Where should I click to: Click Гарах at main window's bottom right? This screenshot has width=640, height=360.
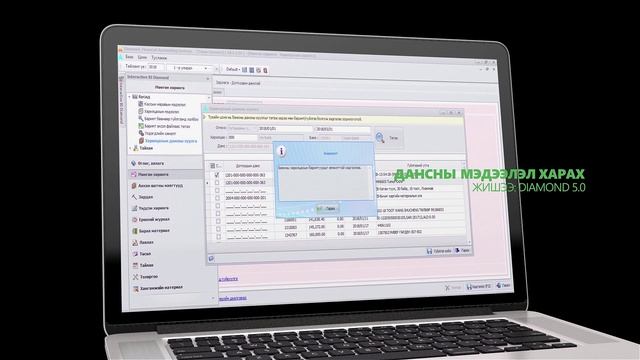(x=503, y=285)
